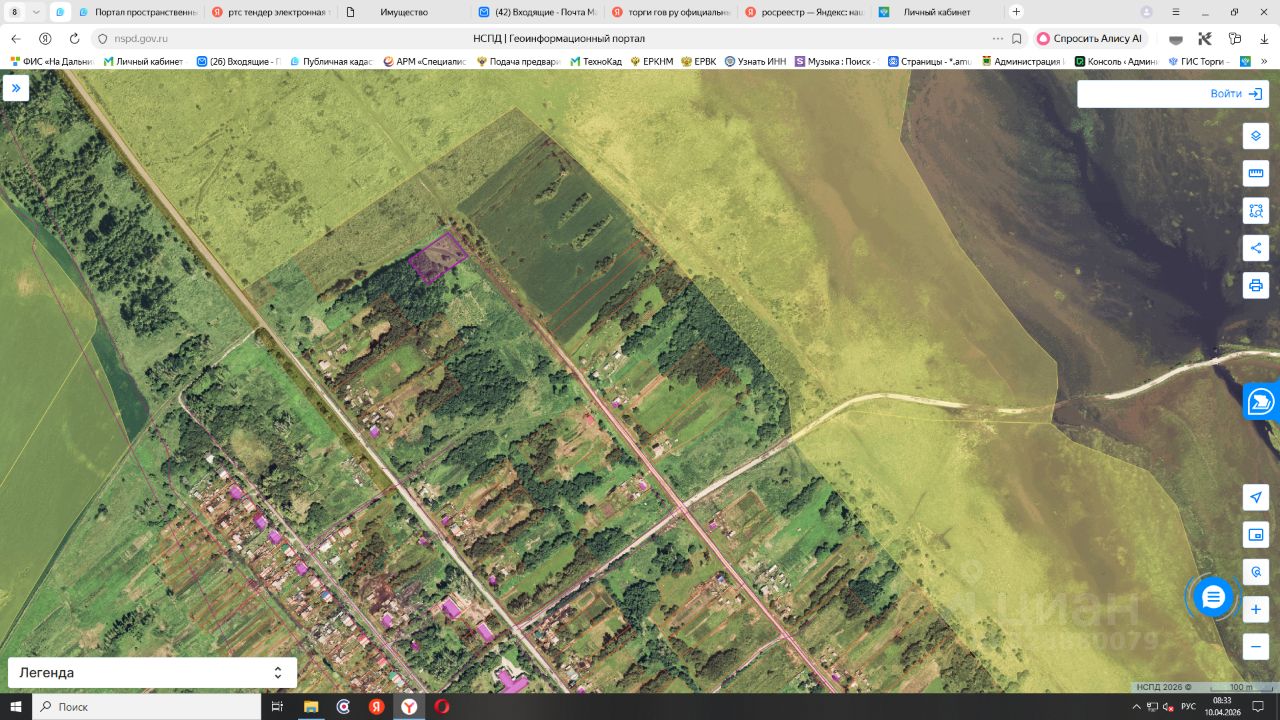Share the current map view
The width and height of the screenshot is (1280, 720).
1256,248
